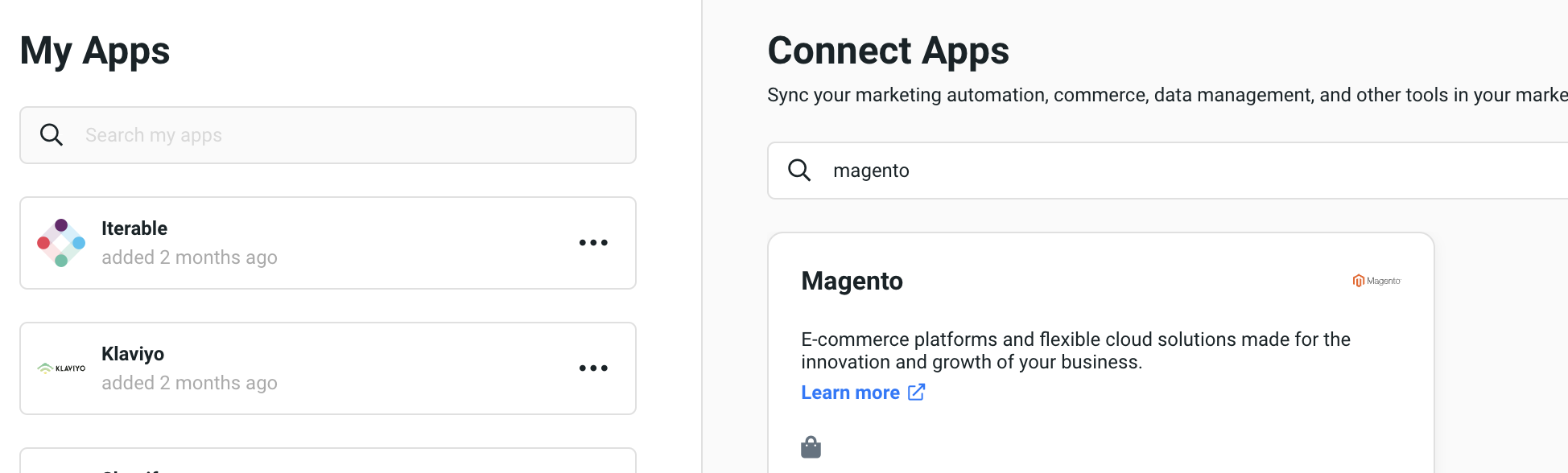Click the Iterable app logo
Screen dimensions: 1568x473
[61, 243]
